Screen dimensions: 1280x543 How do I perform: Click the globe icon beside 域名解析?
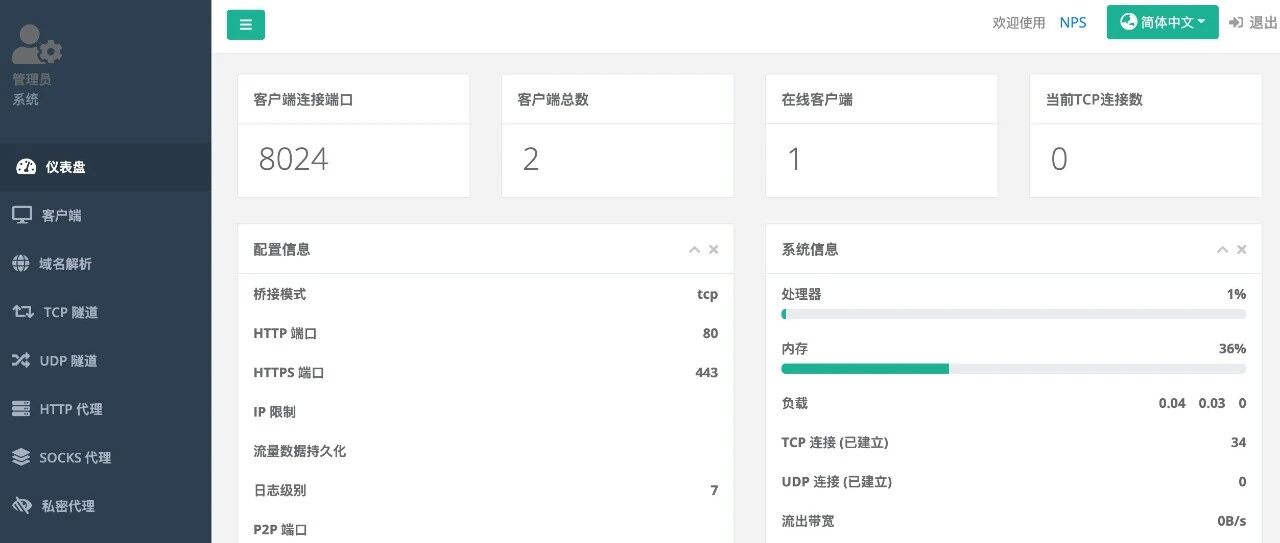point(21,264)
